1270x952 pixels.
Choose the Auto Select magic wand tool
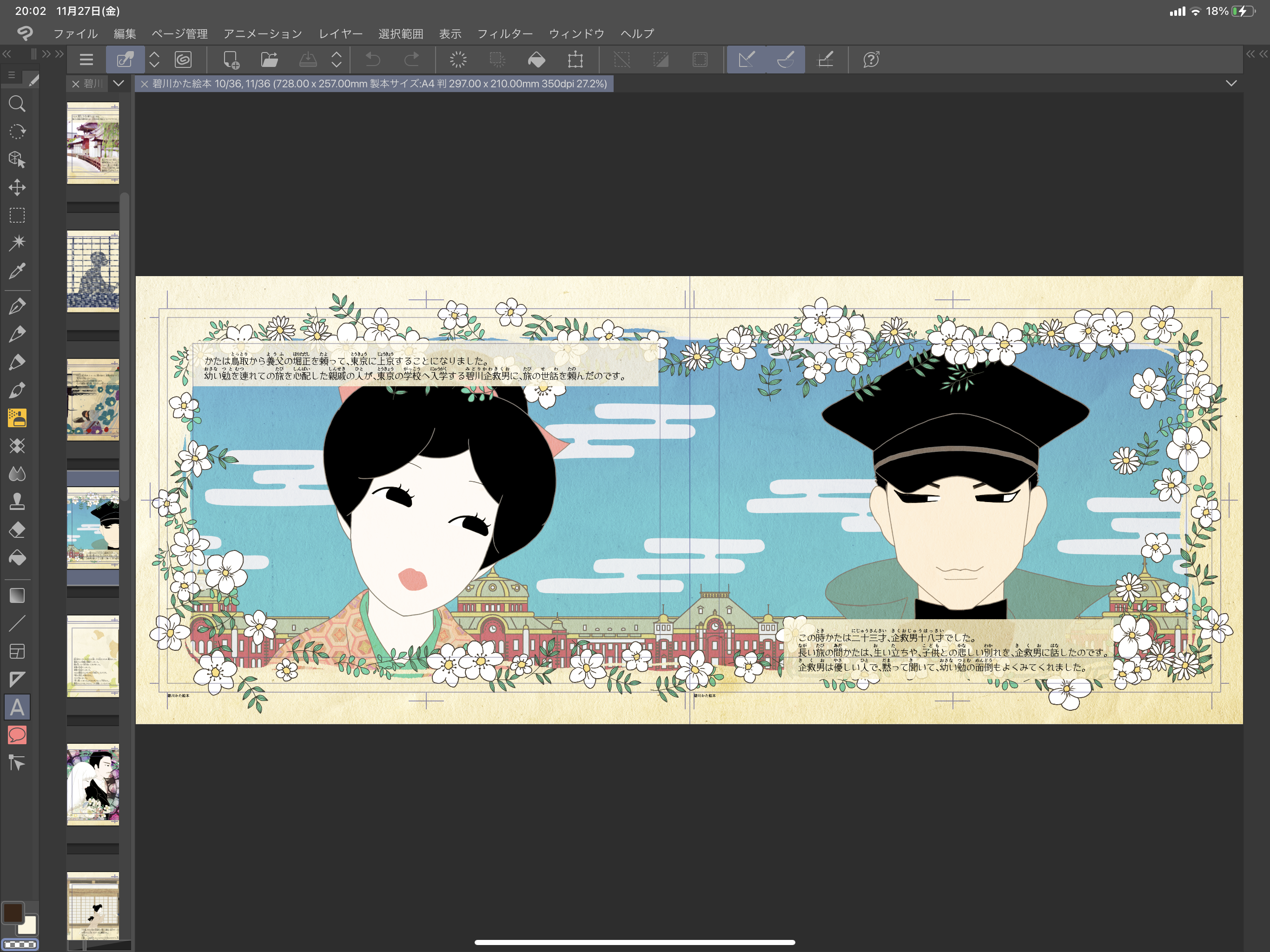[17, 243]
